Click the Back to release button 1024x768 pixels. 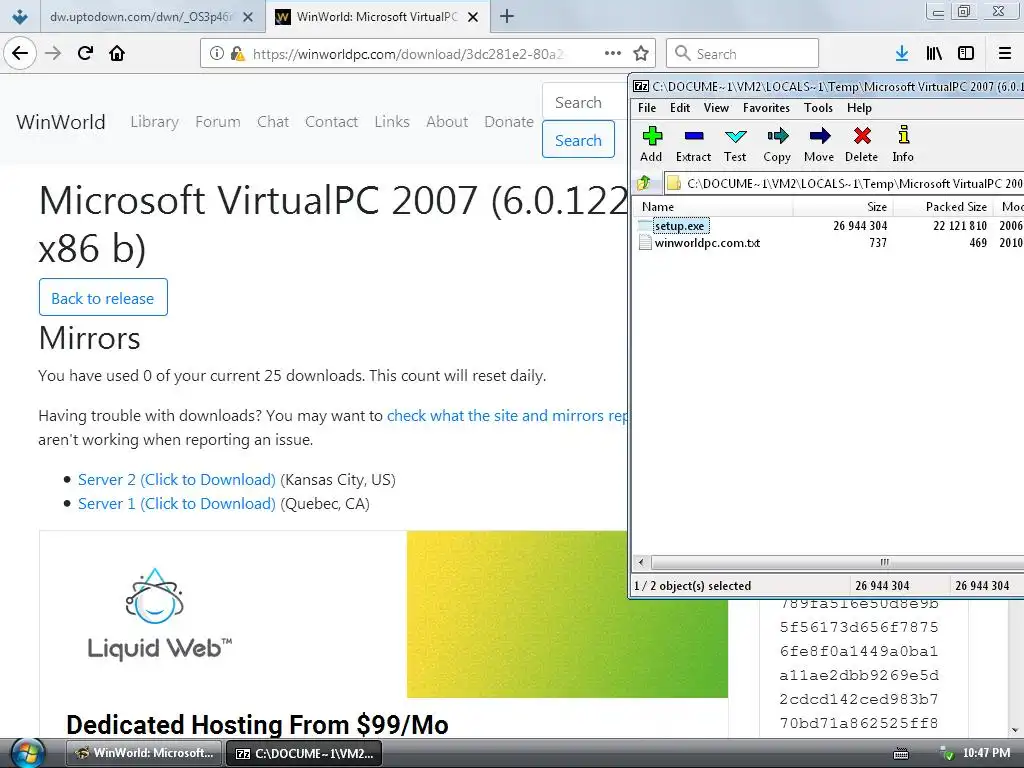103,297
